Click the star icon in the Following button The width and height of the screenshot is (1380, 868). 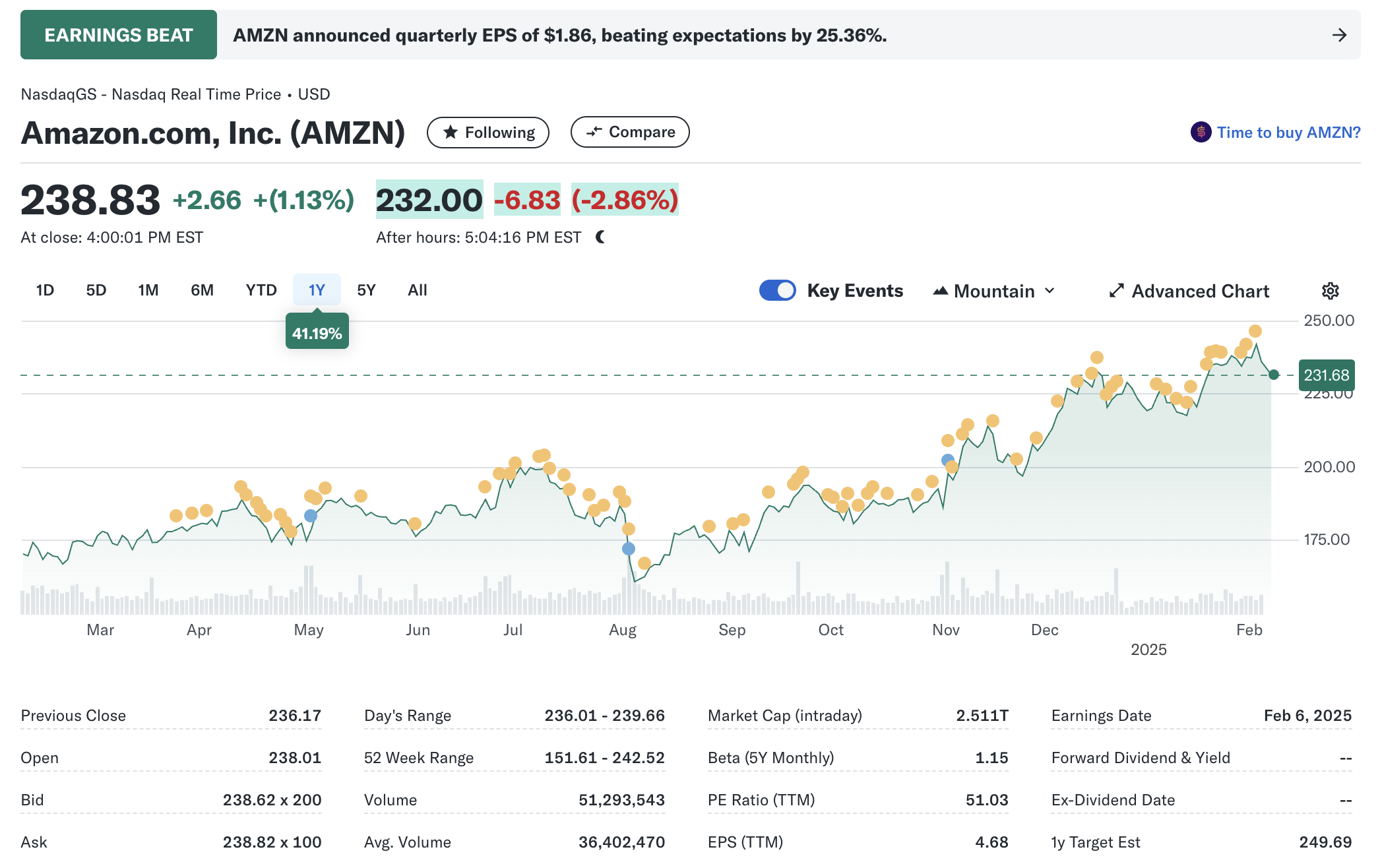[x=451, y=133]
